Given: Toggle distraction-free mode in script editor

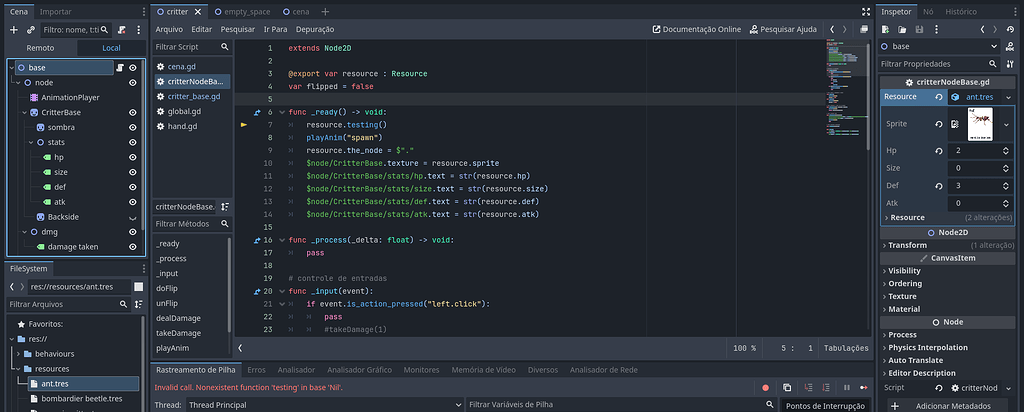Looking at the screenshot, I should coord(864,11).
